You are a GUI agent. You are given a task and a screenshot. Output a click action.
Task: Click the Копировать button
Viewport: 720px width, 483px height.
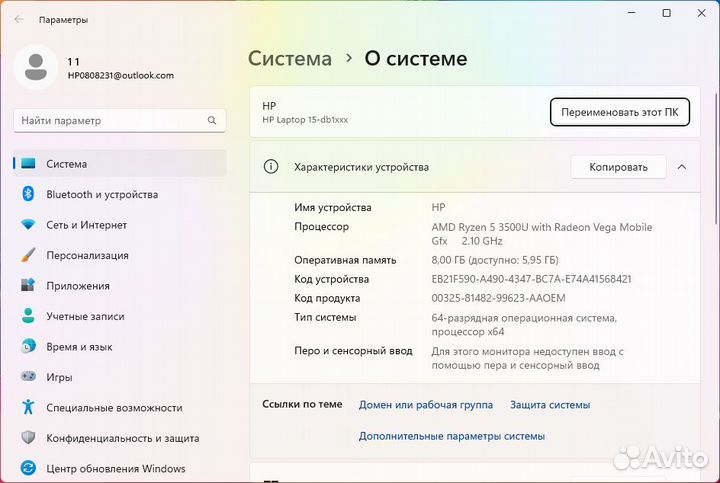point(618,167)
